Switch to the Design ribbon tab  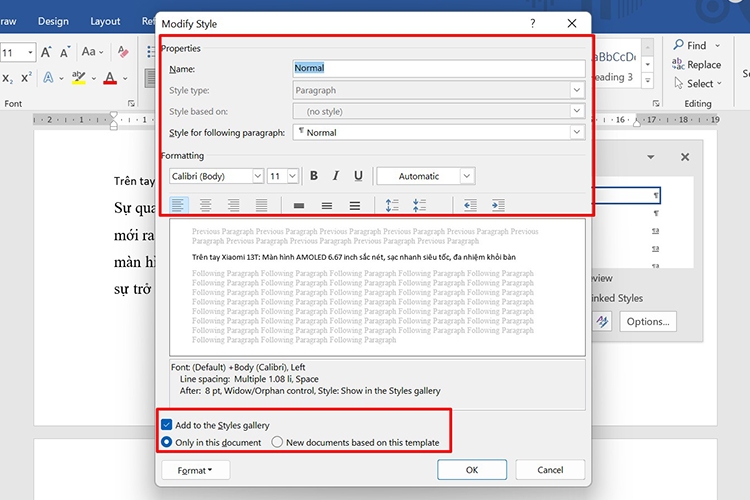(53, 21)
